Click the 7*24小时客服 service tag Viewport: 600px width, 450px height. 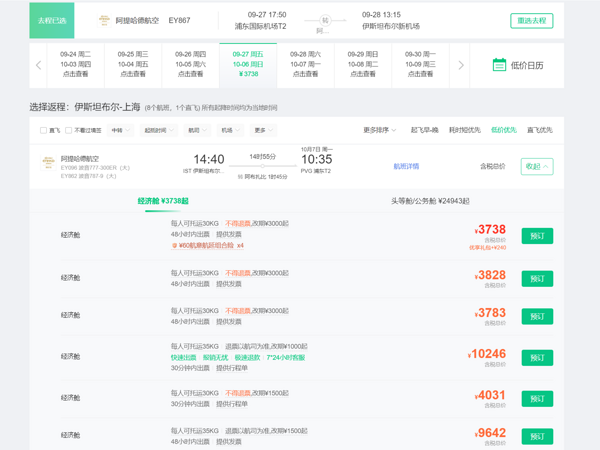pos(286,357)
